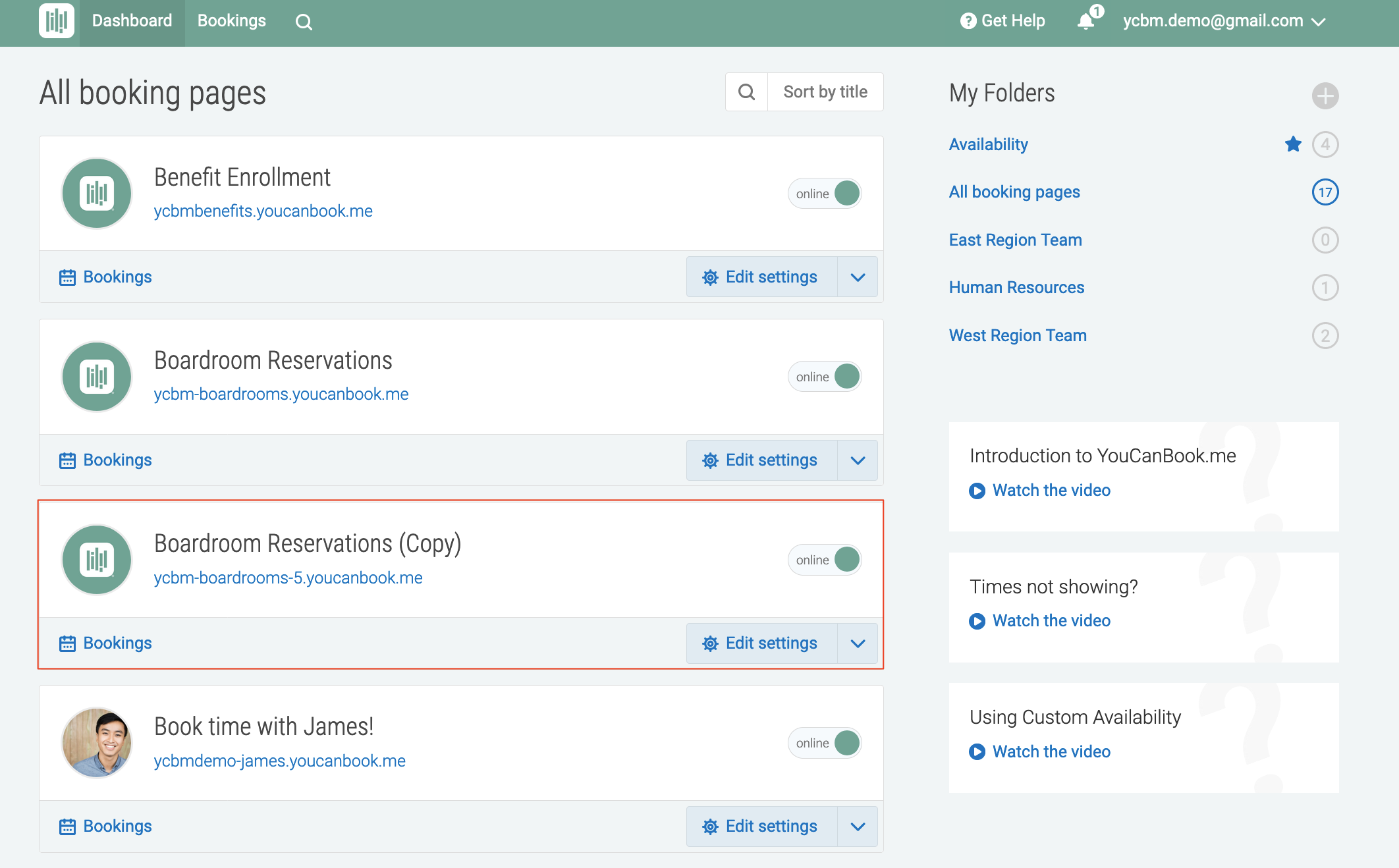Click the count badge 1 for Human Resources
Image resolution: width=1399 pixels, height=868 pixels.
point(1325,288)
